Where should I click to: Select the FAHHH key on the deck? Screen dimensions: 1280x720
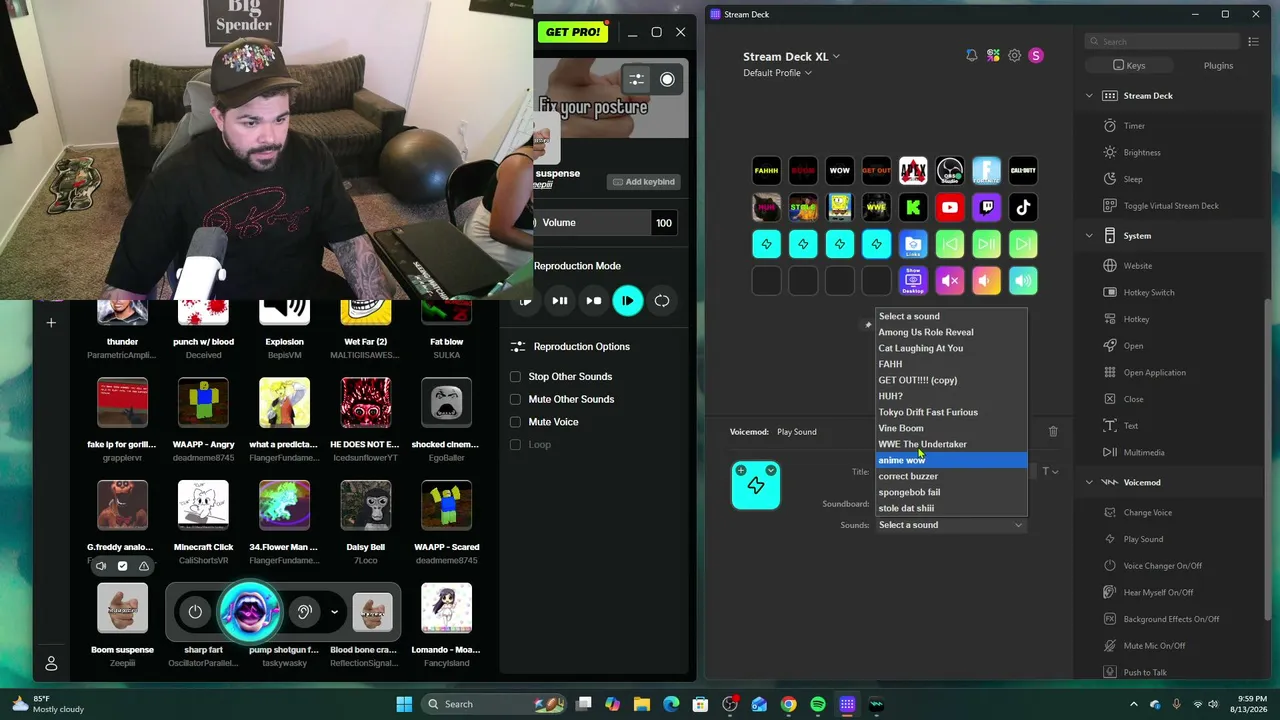[766, 171]
